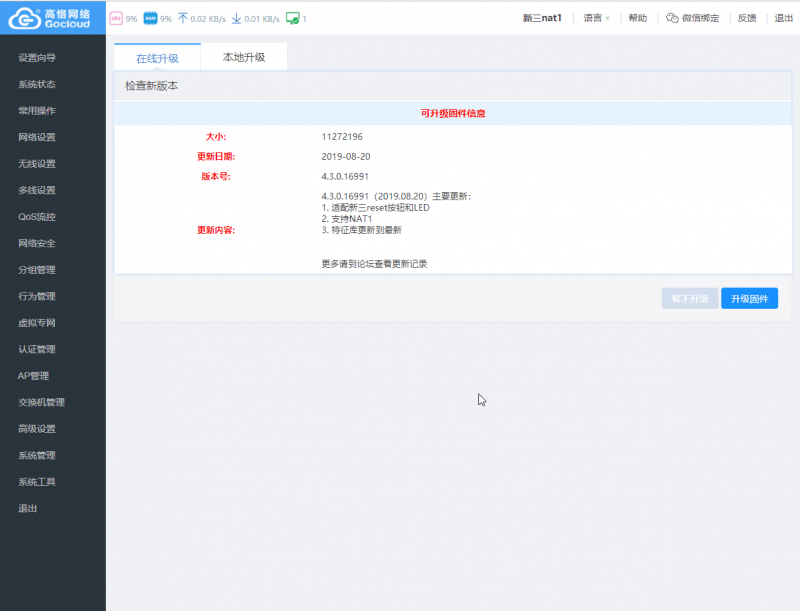
Task: Click the device name 新三nat1
Action: [x=542, y=18]
